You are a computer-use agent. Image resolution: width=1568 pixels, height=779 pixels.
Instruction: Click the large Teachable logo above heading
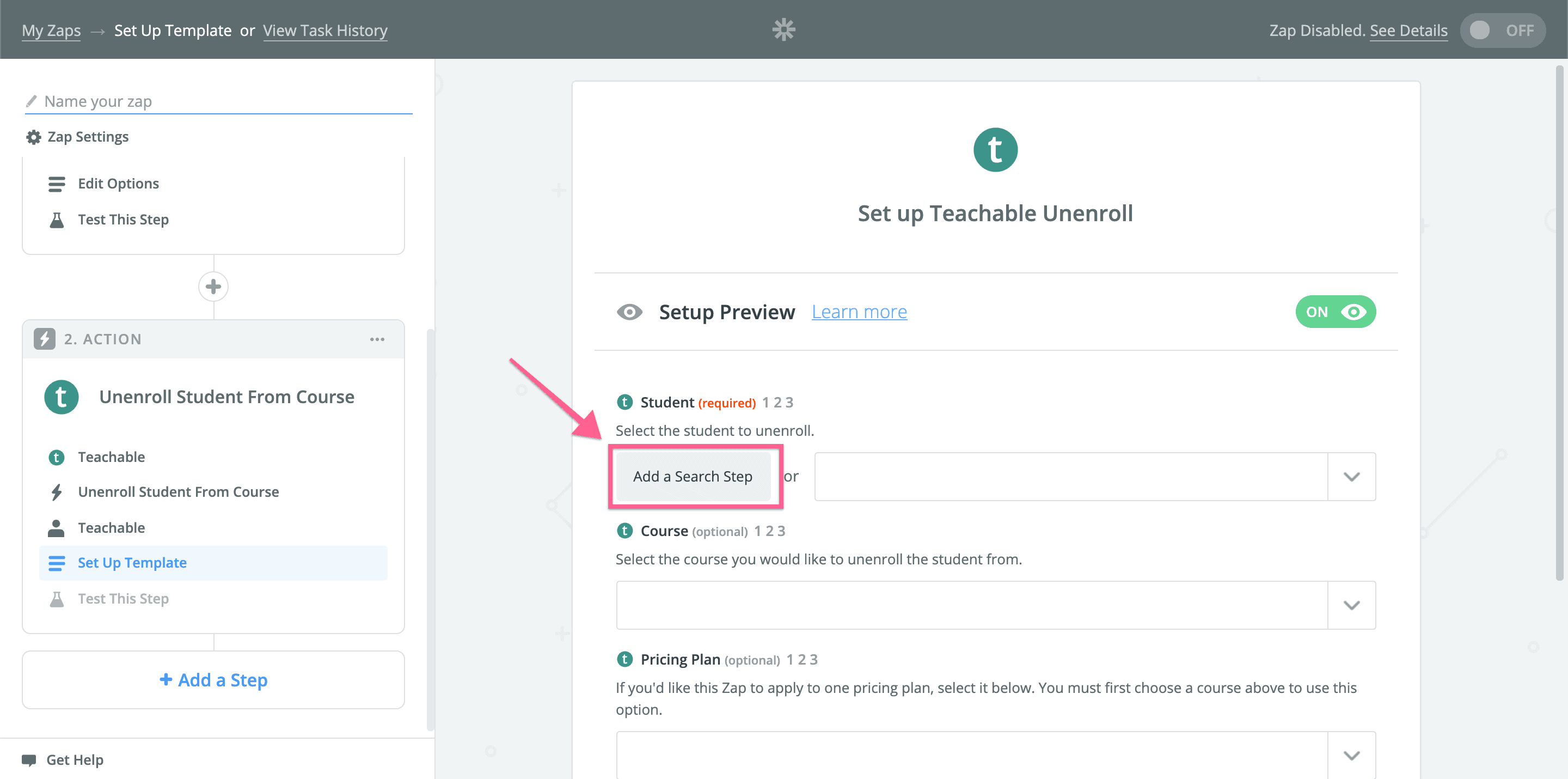995,150
